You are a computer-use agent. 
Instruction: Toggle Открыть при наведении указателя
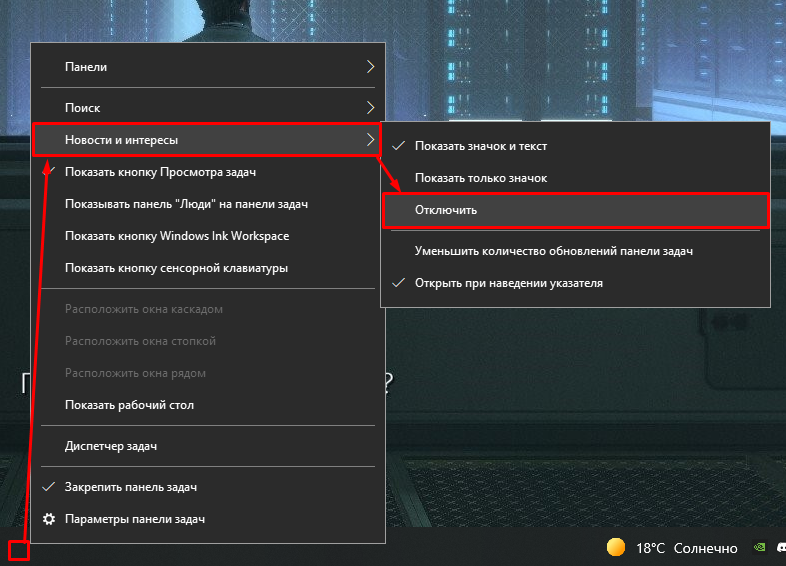tap(575, 283)
